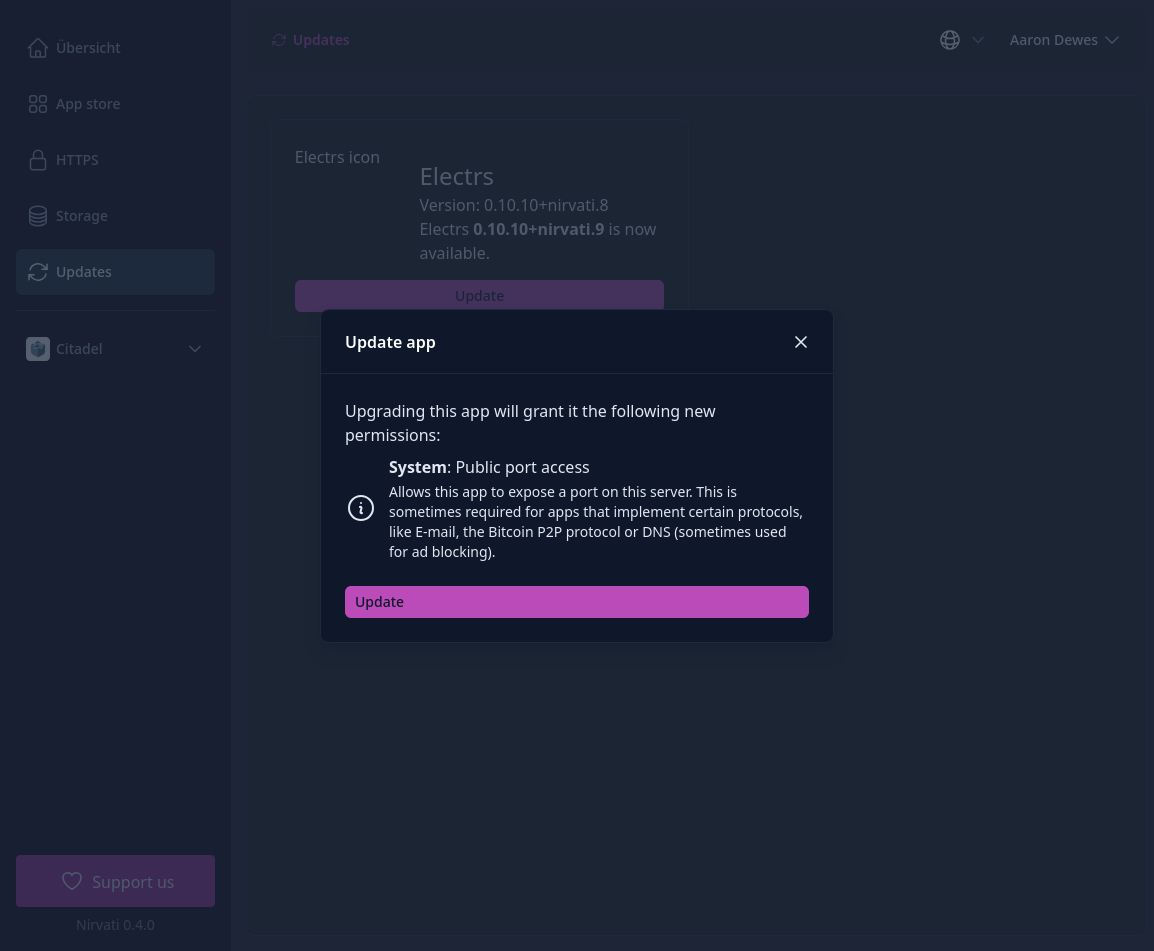Select the Übersicht home icon

pos(38,47)
